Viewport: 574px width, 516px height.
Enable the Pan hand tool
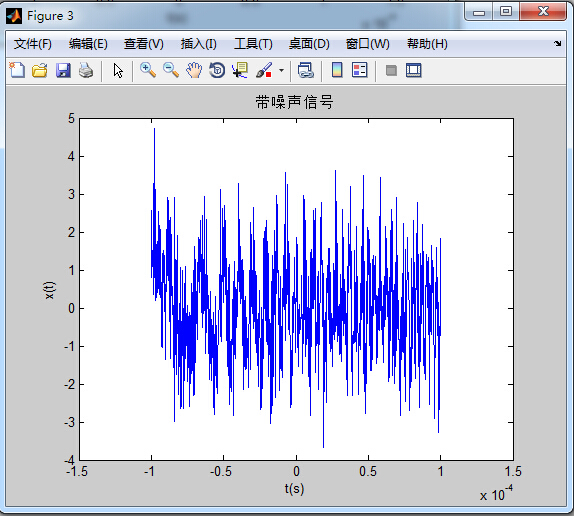194,70
